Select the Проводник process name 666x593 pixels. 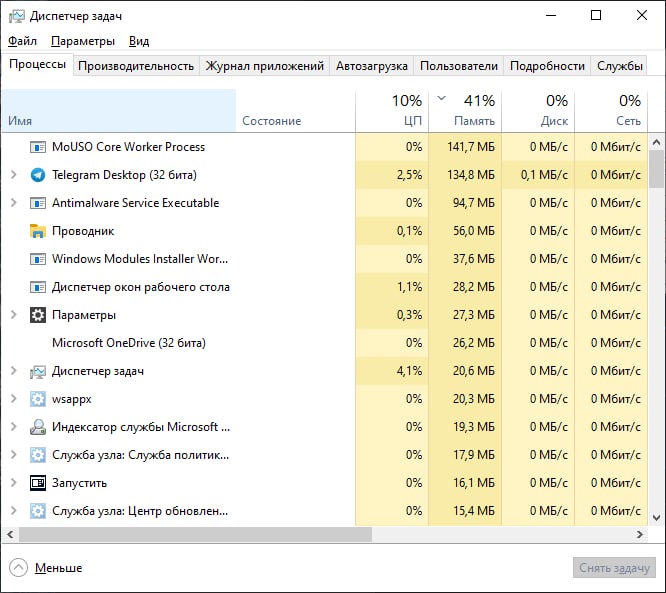coord(83,231)
